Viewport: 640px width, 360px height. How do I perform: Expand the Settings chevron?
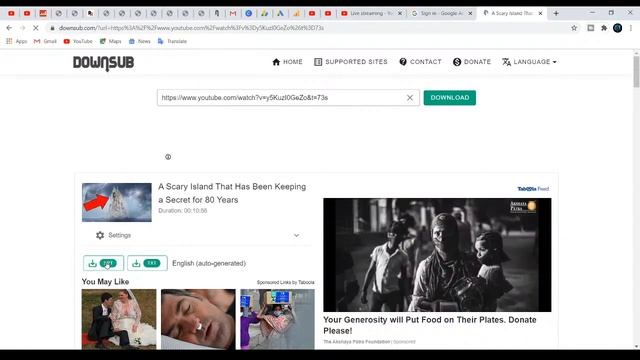point(296,236)
